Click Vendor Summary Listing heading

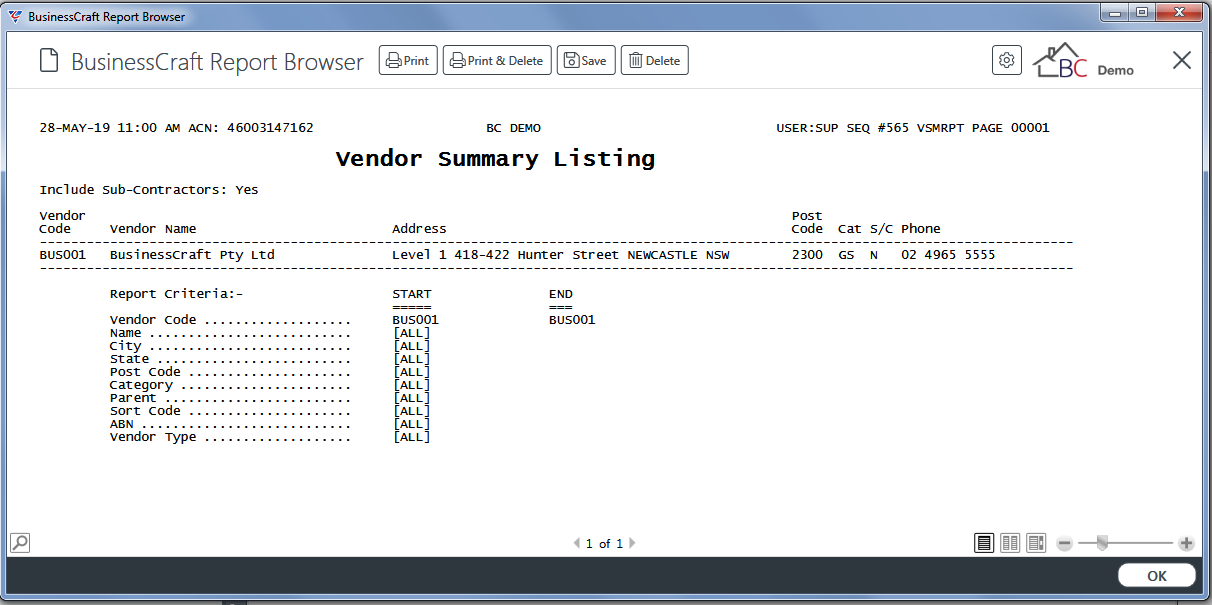[x=495, y=159]
